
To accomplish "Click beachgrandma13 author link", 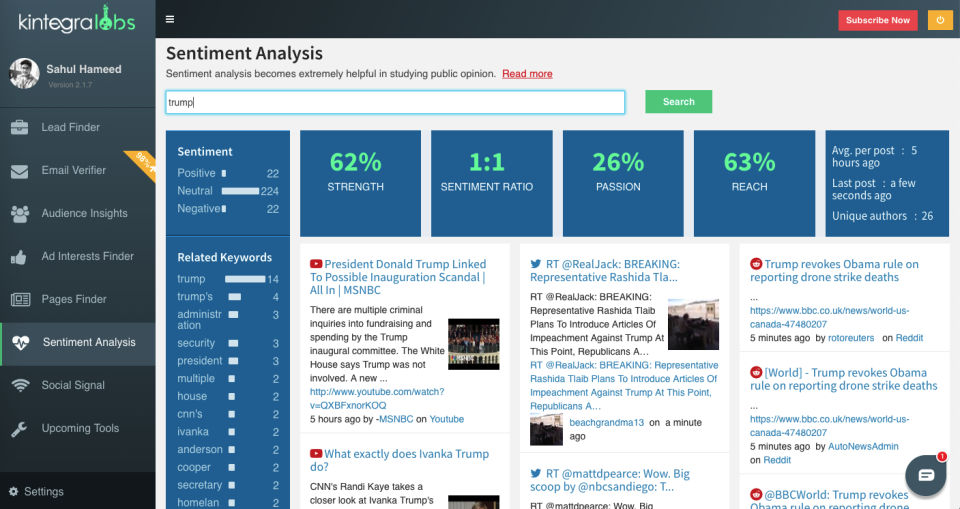I will click(x=606, y=422).
